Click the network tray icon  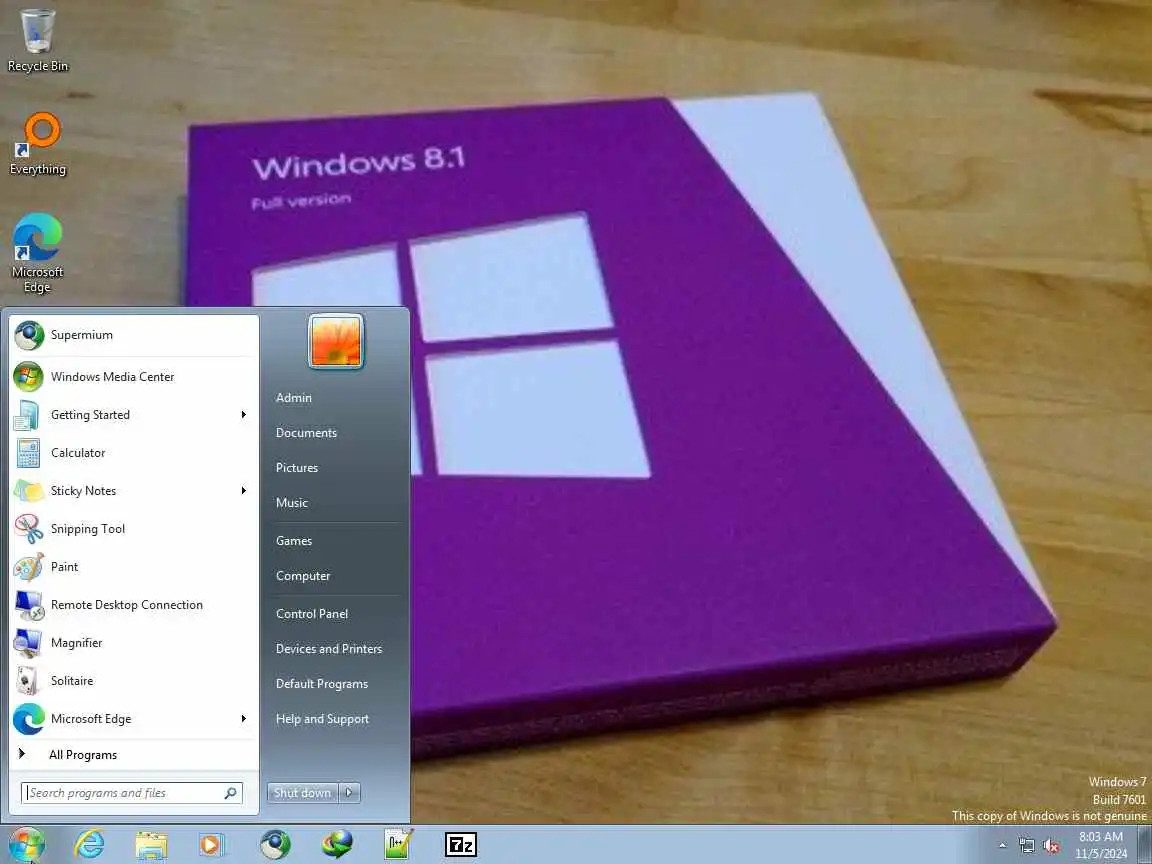pyautogui.click(x=1026, y=846)
